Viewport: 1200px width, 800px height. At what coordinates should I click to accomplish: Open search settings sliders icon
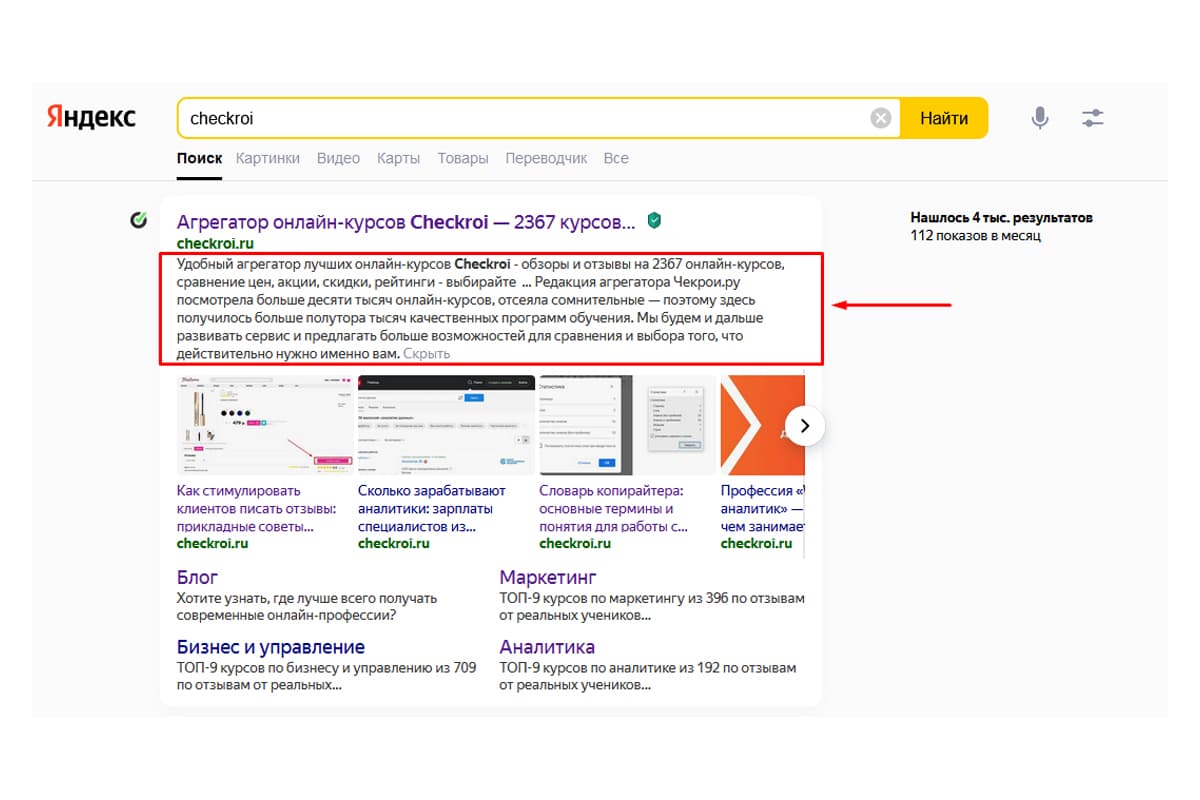[1092, 118]
